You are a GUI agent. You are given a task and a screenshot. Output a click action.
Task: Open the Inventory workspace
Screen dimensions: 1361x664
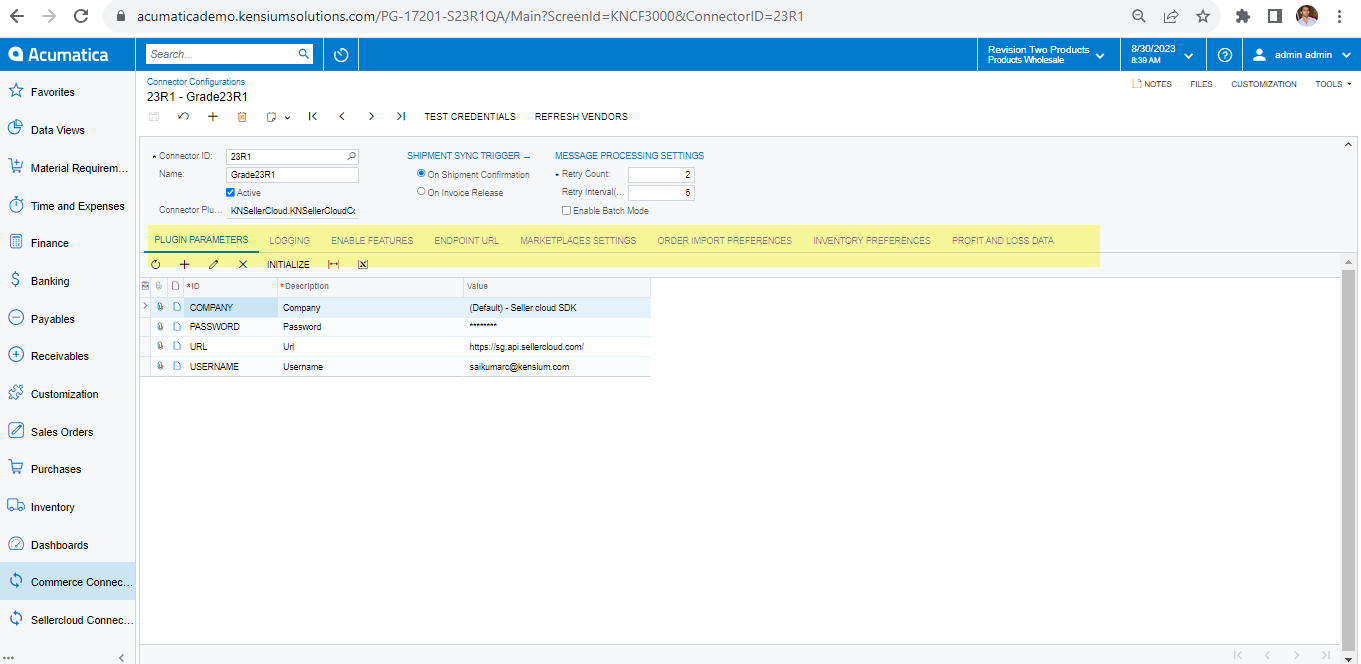[x=68, y=507]
